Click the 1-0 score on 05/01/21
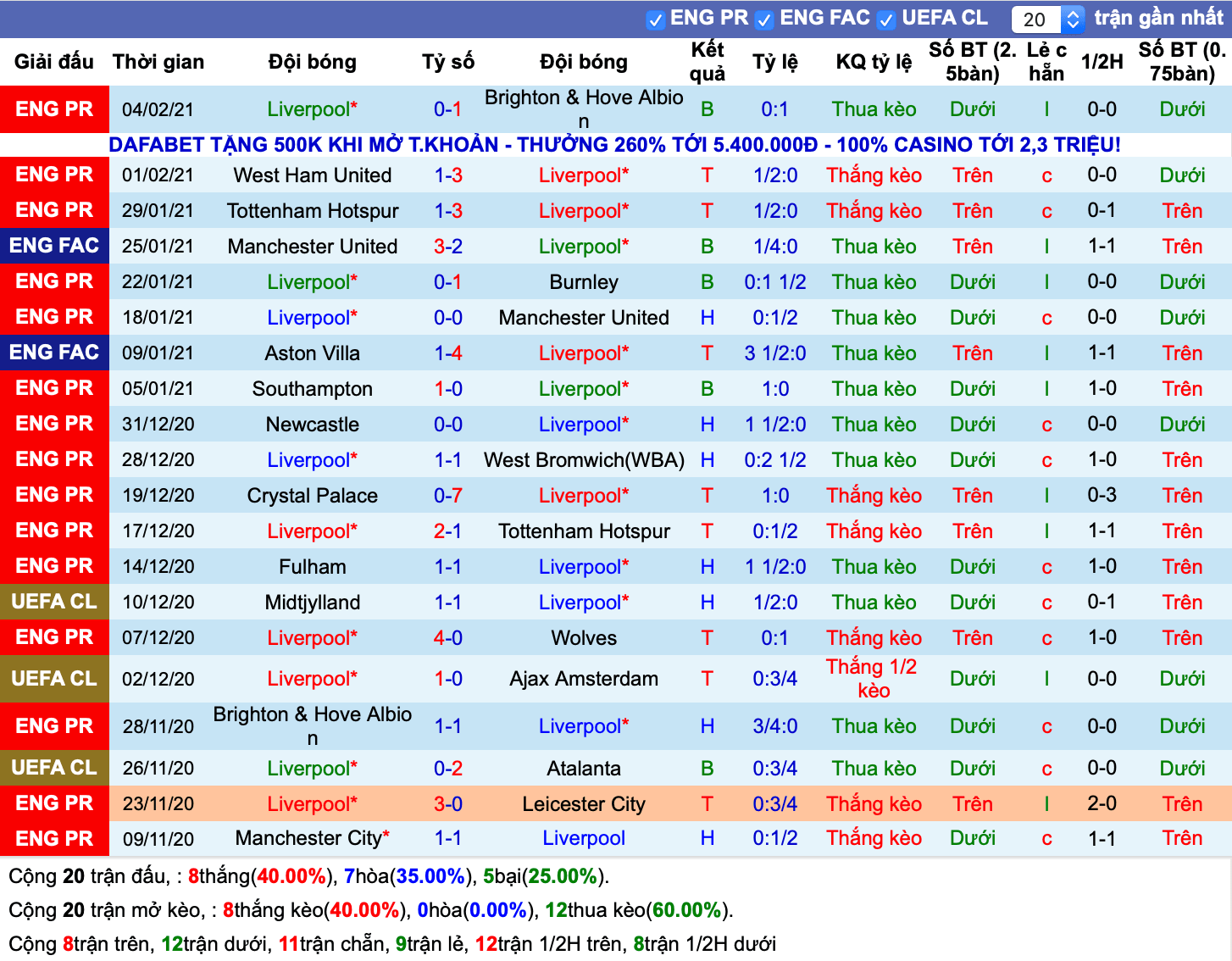 coord(448,389)
